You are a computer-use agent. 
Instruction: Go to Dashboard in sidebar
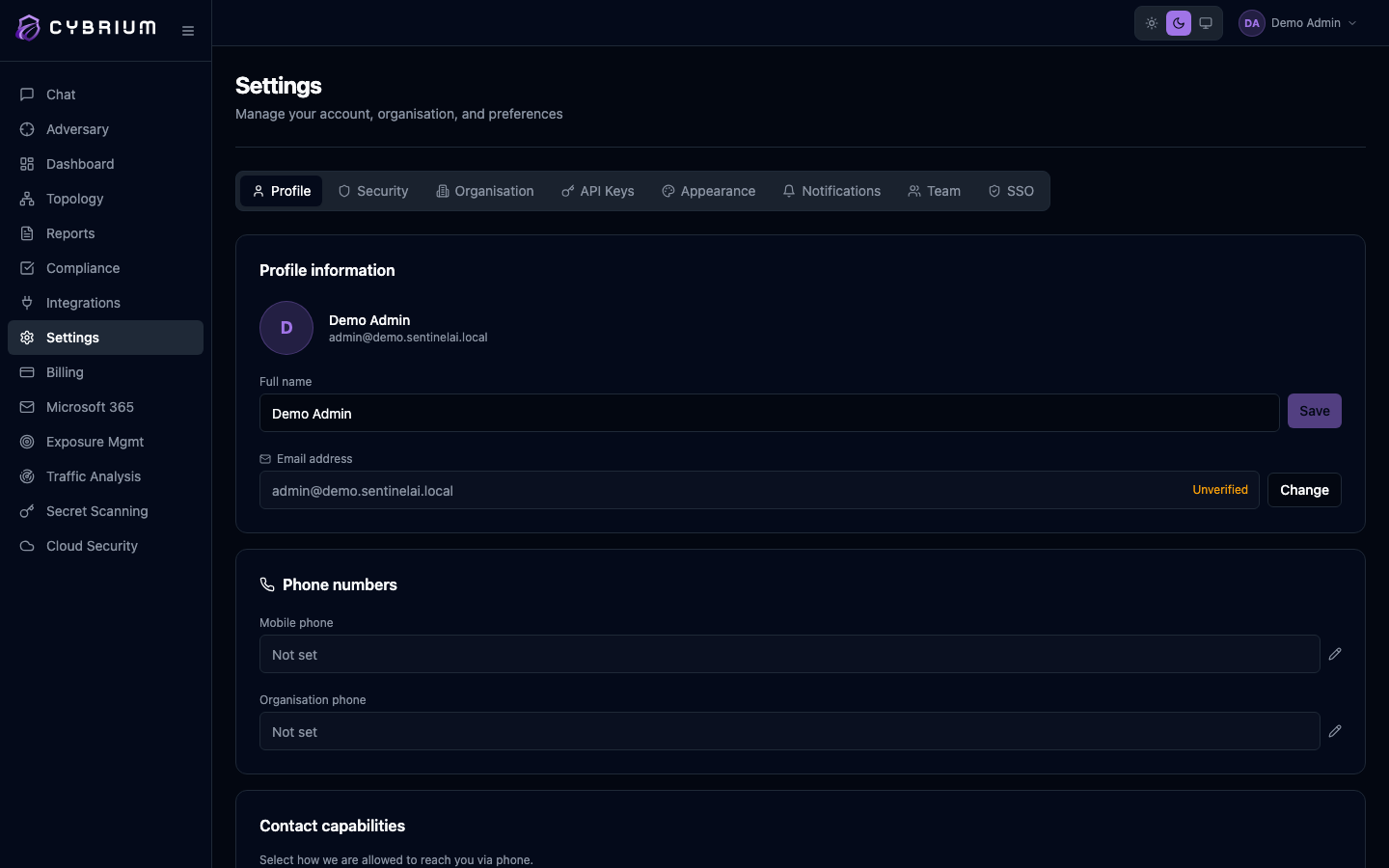pyautogui.click(x=105, y=164)
